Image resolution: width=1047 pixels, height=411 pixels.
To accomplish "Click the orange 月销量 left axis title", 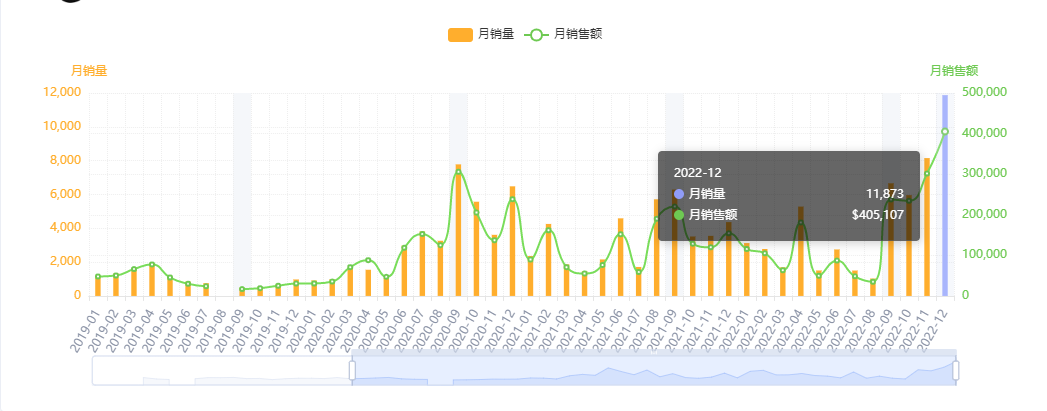I will (89, 70).
